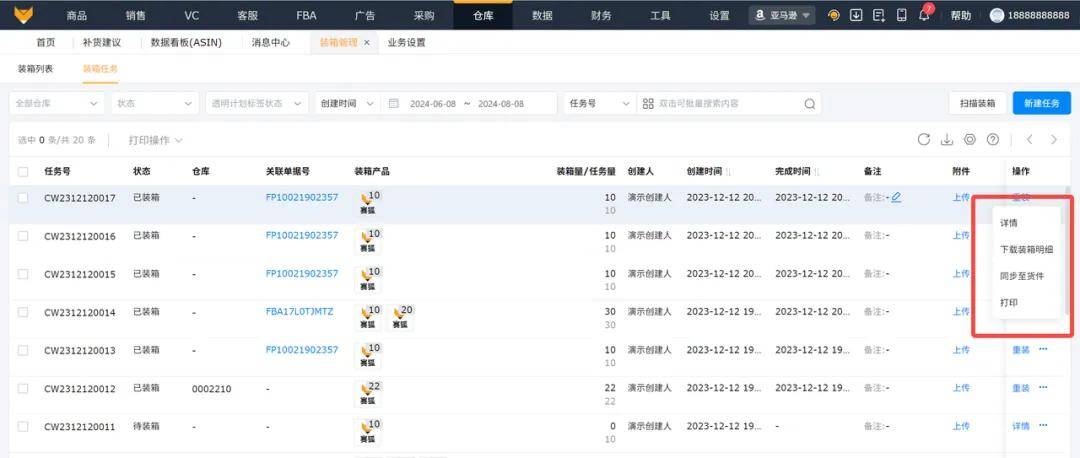This screenshot has height=458, width=1080.
Task: Click product thumbnail with quantity 22
Action: coord(368,394)
